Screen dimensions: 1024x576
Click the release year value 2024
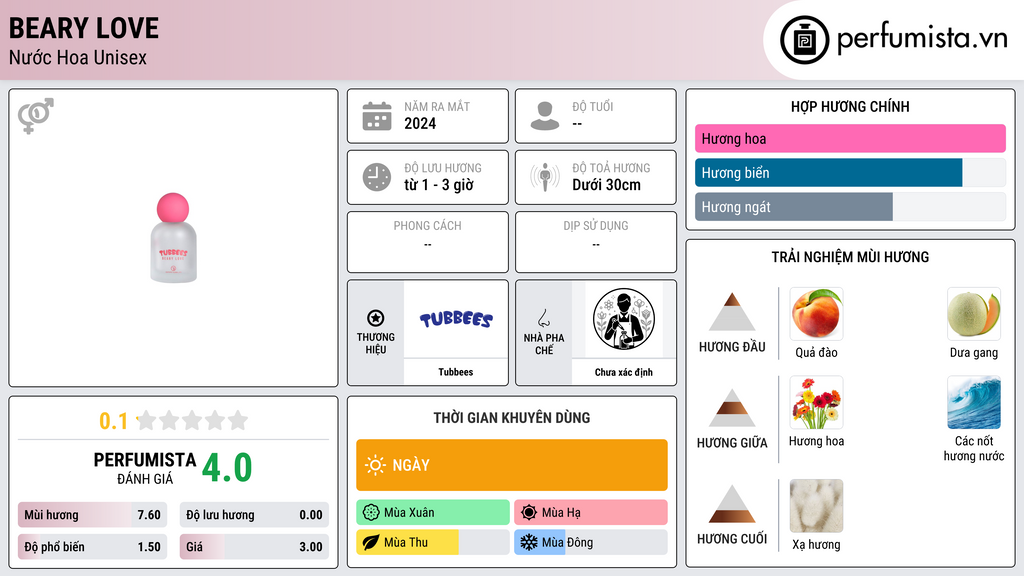420,123
